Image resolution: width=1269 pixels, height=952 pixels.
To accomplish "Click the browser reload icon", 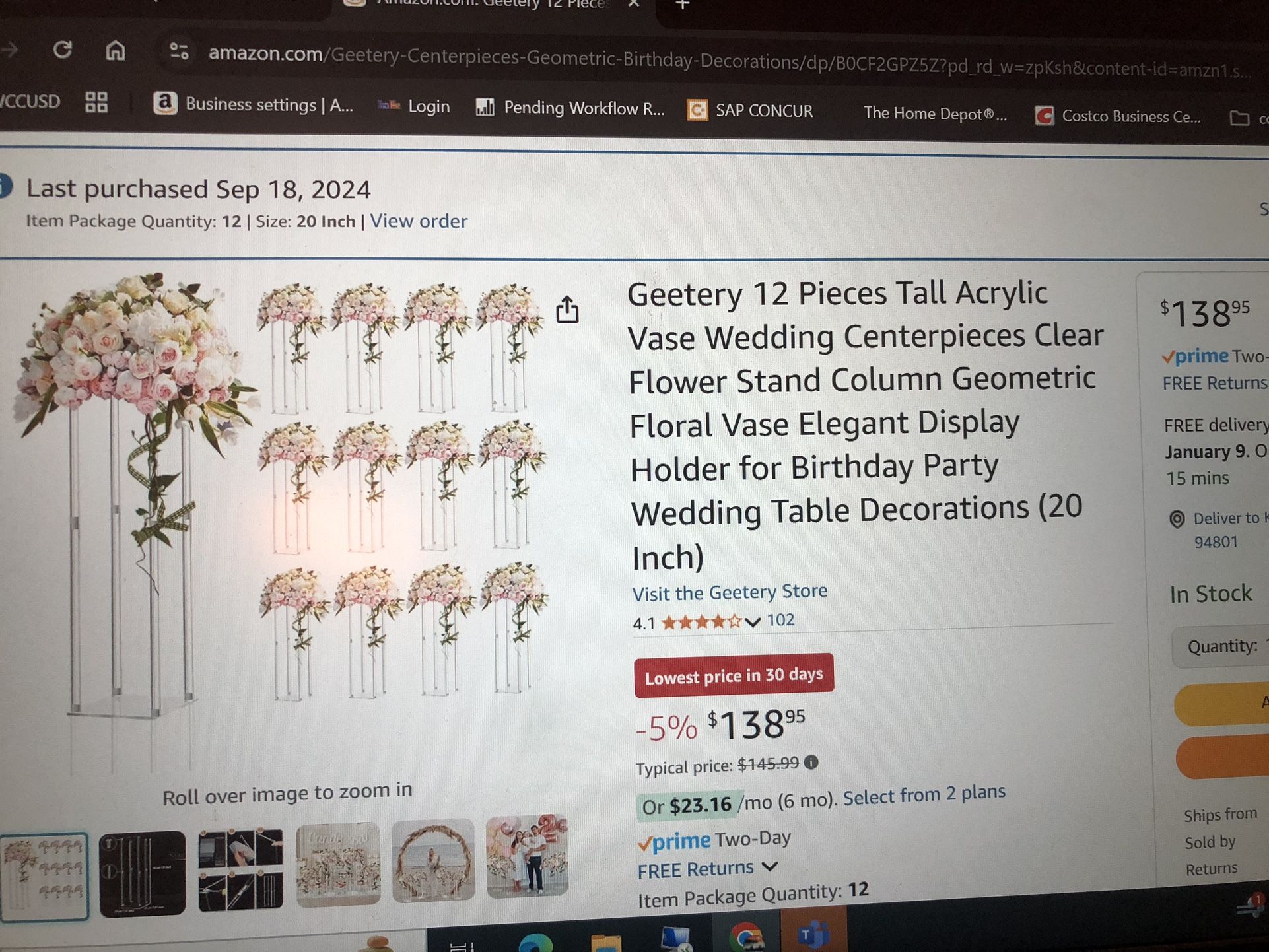I will [62, 50].
